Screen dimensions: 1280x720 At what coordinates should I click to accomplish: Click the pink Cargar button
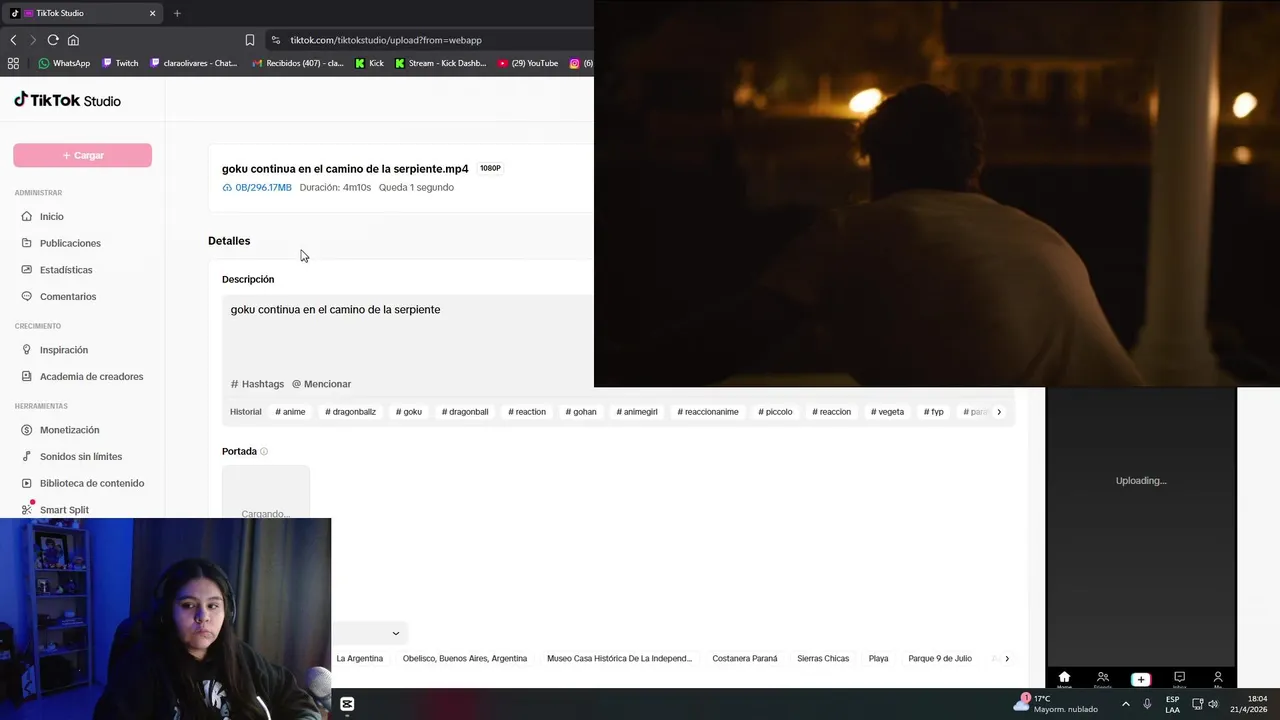point(82,155)
